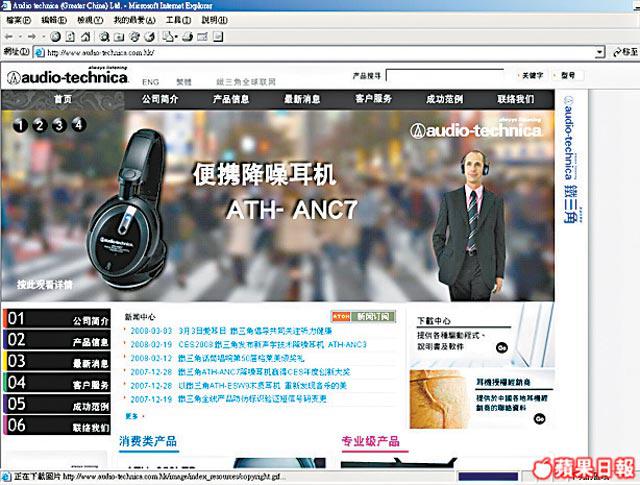The image size is (640, 485).
Task: Click the page icon in address bar
Action: (x=39, y=52)
